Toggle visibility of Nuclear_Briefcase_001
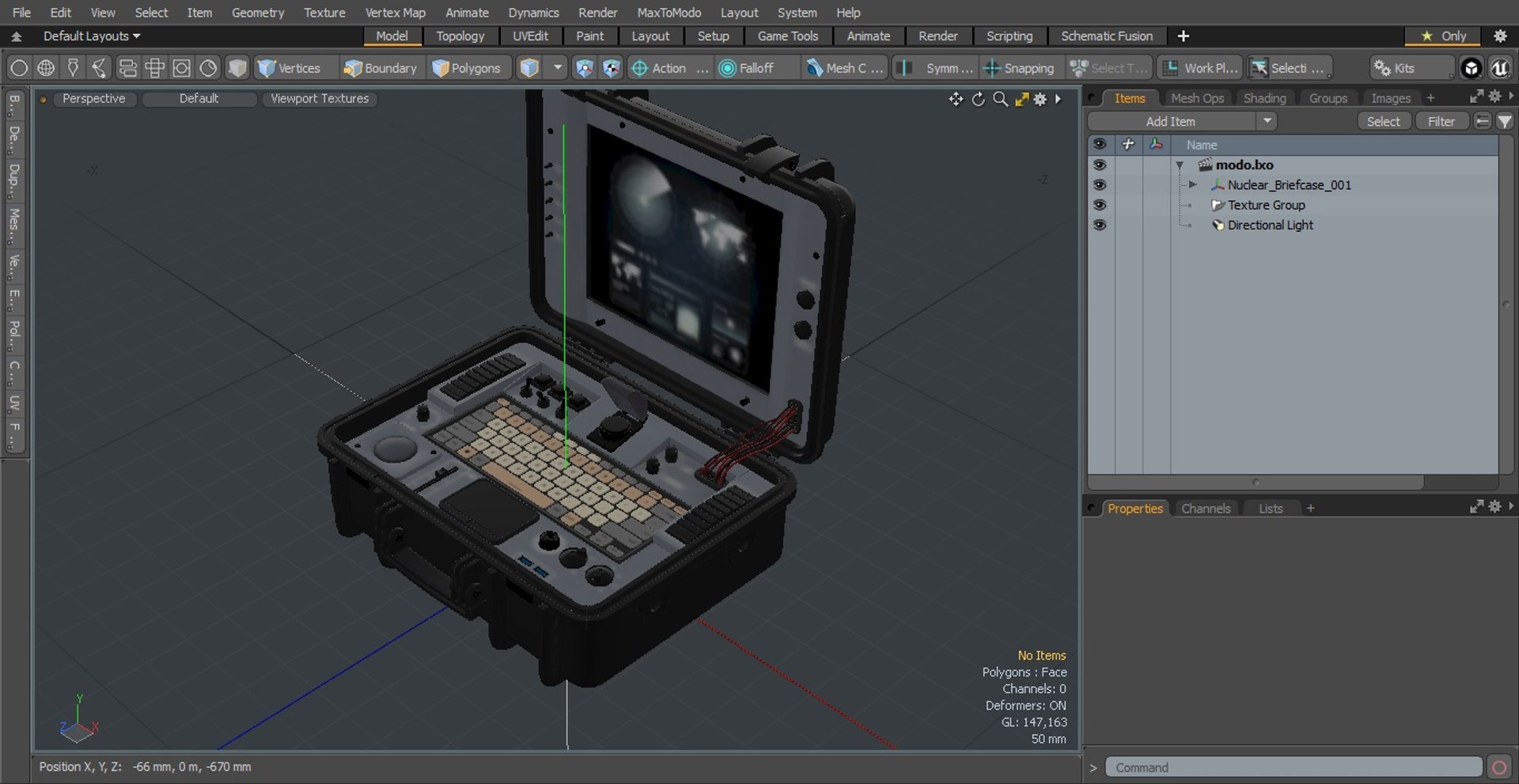Screen dimensions: 1519x784 pos(1100,184)
